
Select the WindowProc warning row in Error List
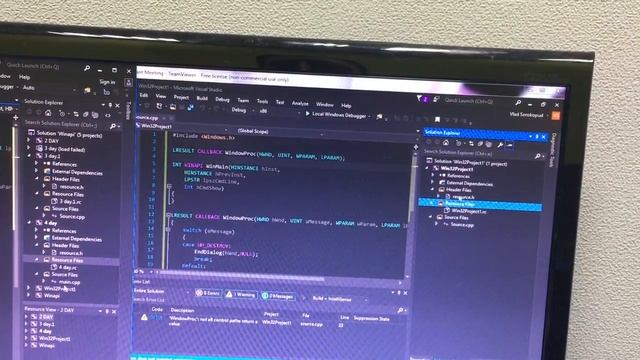click(x=269, y=321)
